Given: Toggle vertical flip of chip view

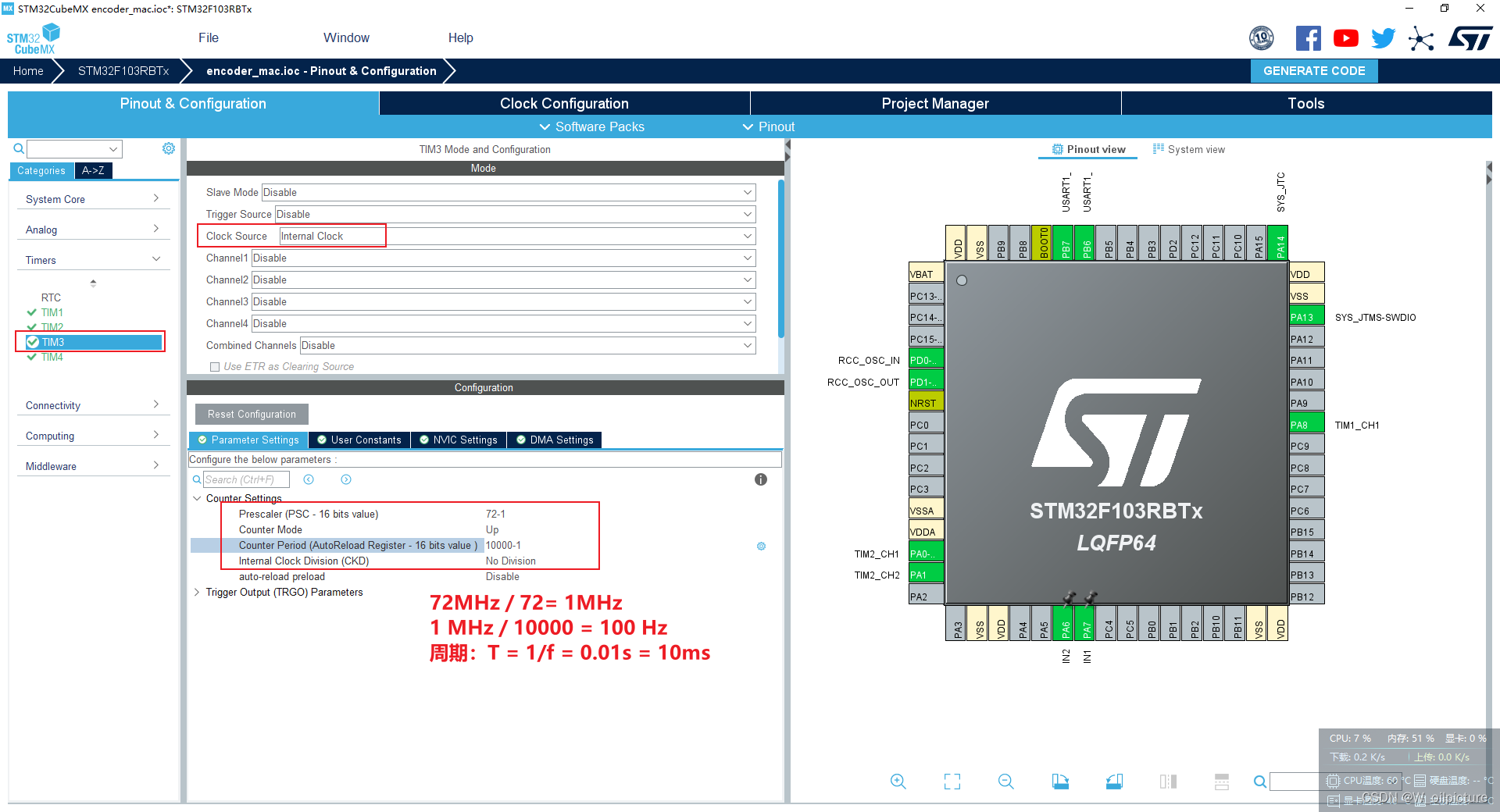Looking at the screenshot, I should point(1168,782).
